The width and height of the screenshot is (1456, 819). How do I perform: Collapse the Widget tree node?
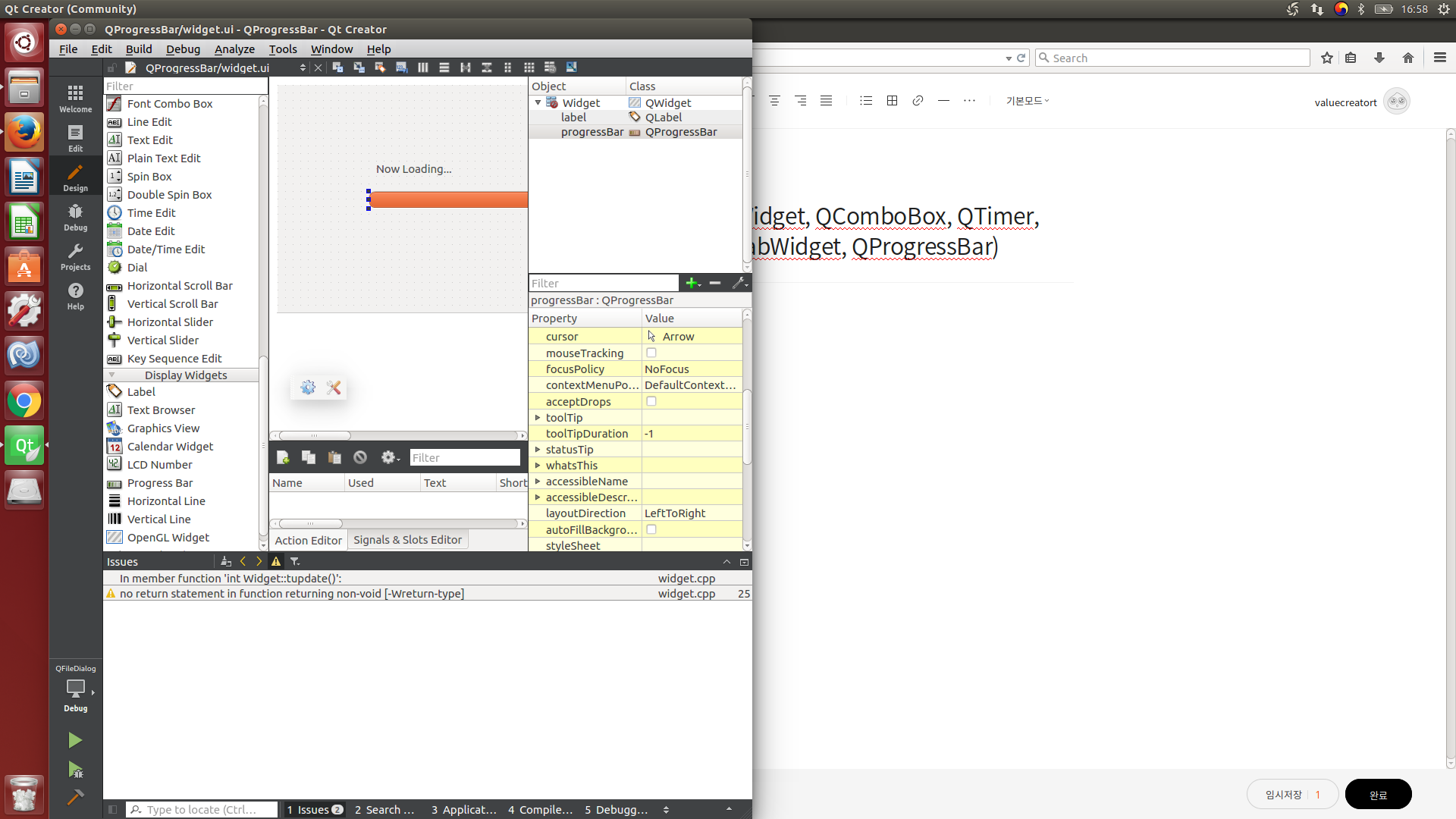[538, 102]
